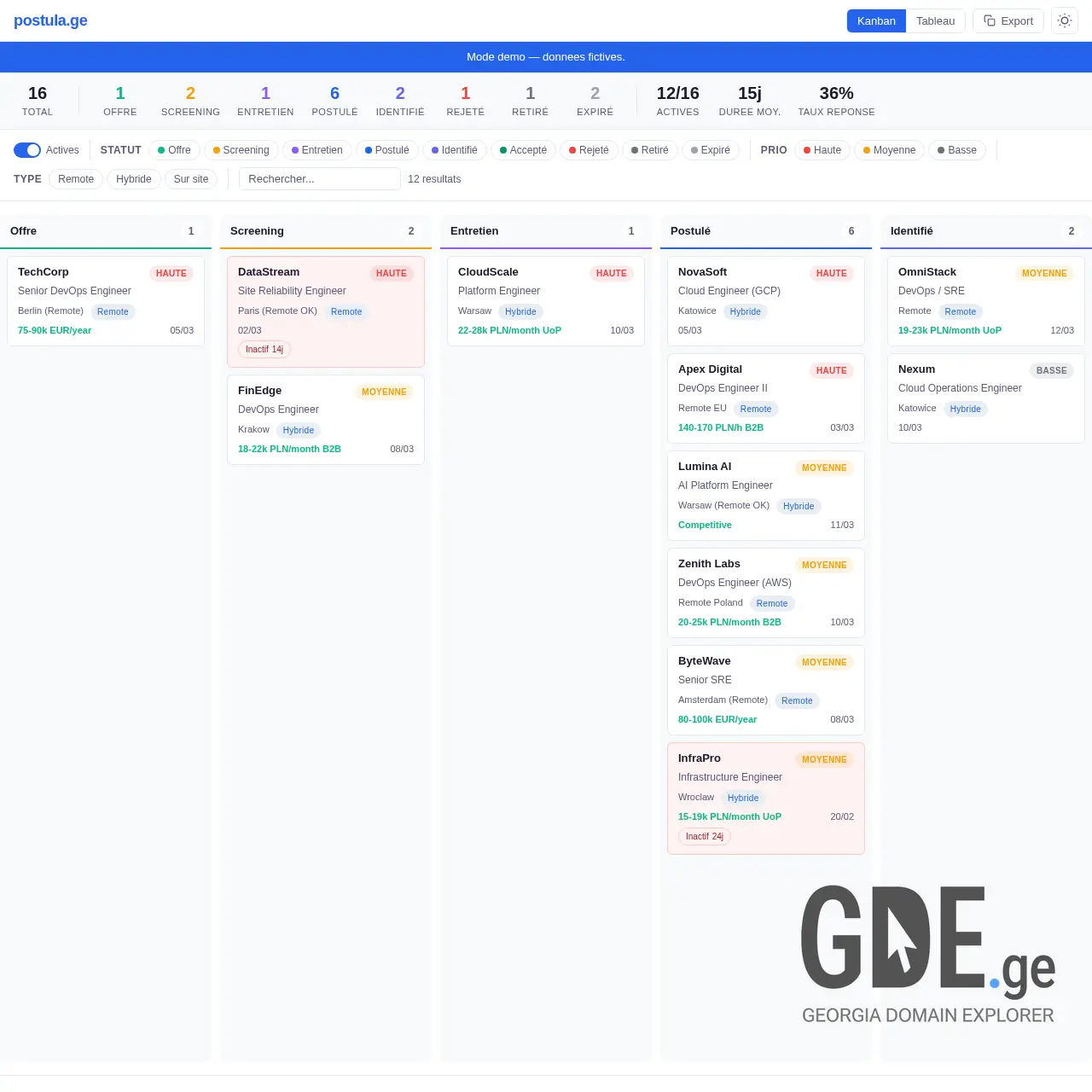Filter type by Hybride chip
This screenshot has height=1092, width=1092.
(x=134, y=179)
